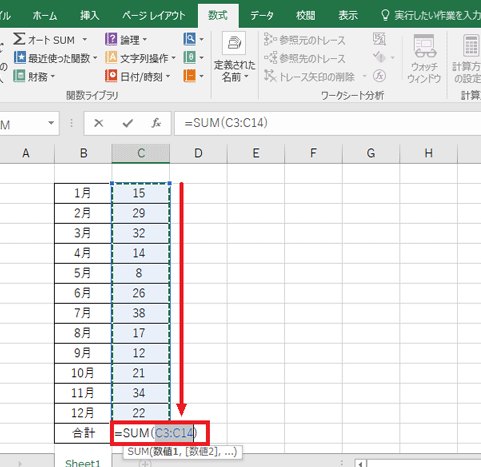
Task: Open the Error Checking dropdown arrow
Action: tap(393, 58)
